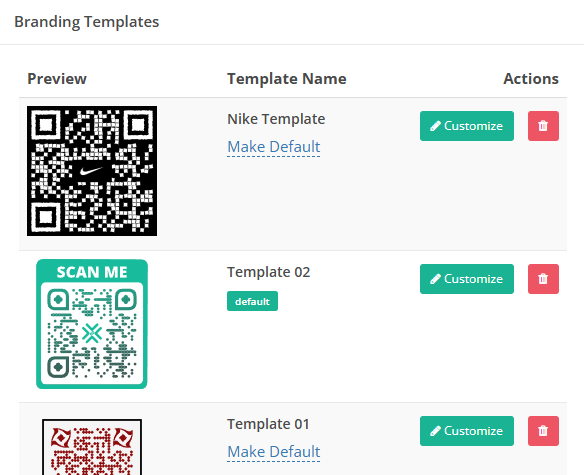This screenshot has height=475, width=584.
Task: Click the Preview column header
Action: tap(57, 79)
